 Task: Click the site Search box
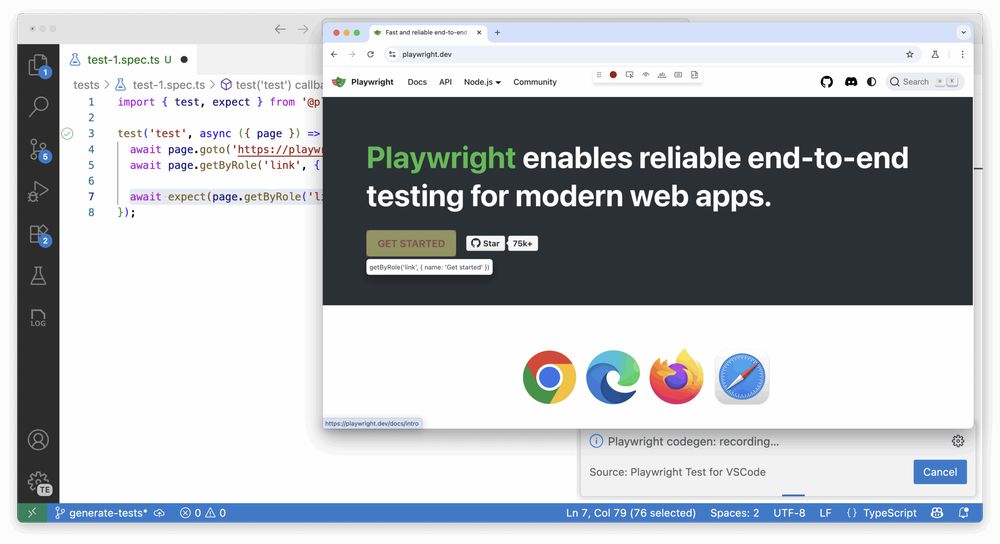(924, 82)
